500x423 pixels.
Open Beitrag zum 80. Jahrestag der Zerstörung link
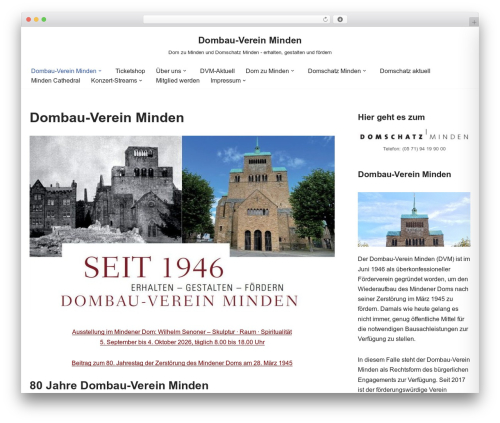(x=182, y=363)
